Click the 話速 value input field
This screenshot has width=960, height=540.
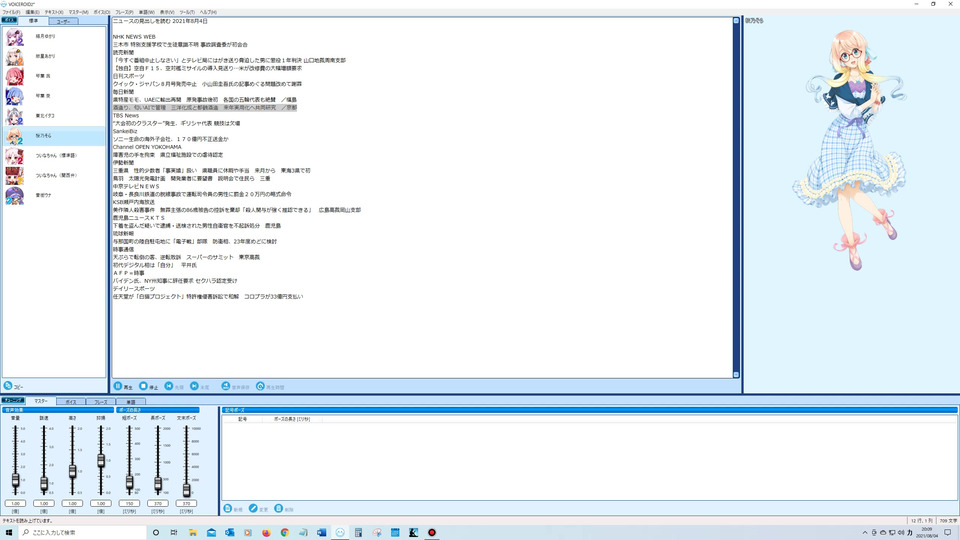coord(44,503)
